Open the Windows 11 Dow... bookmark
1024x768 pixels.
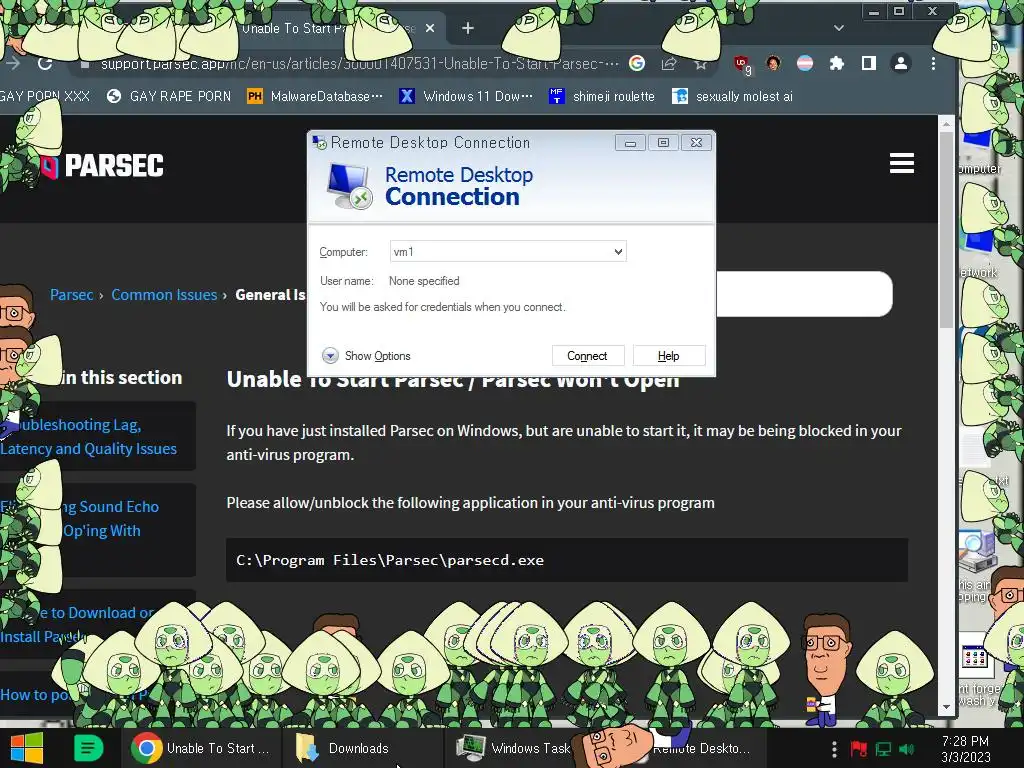466,97
